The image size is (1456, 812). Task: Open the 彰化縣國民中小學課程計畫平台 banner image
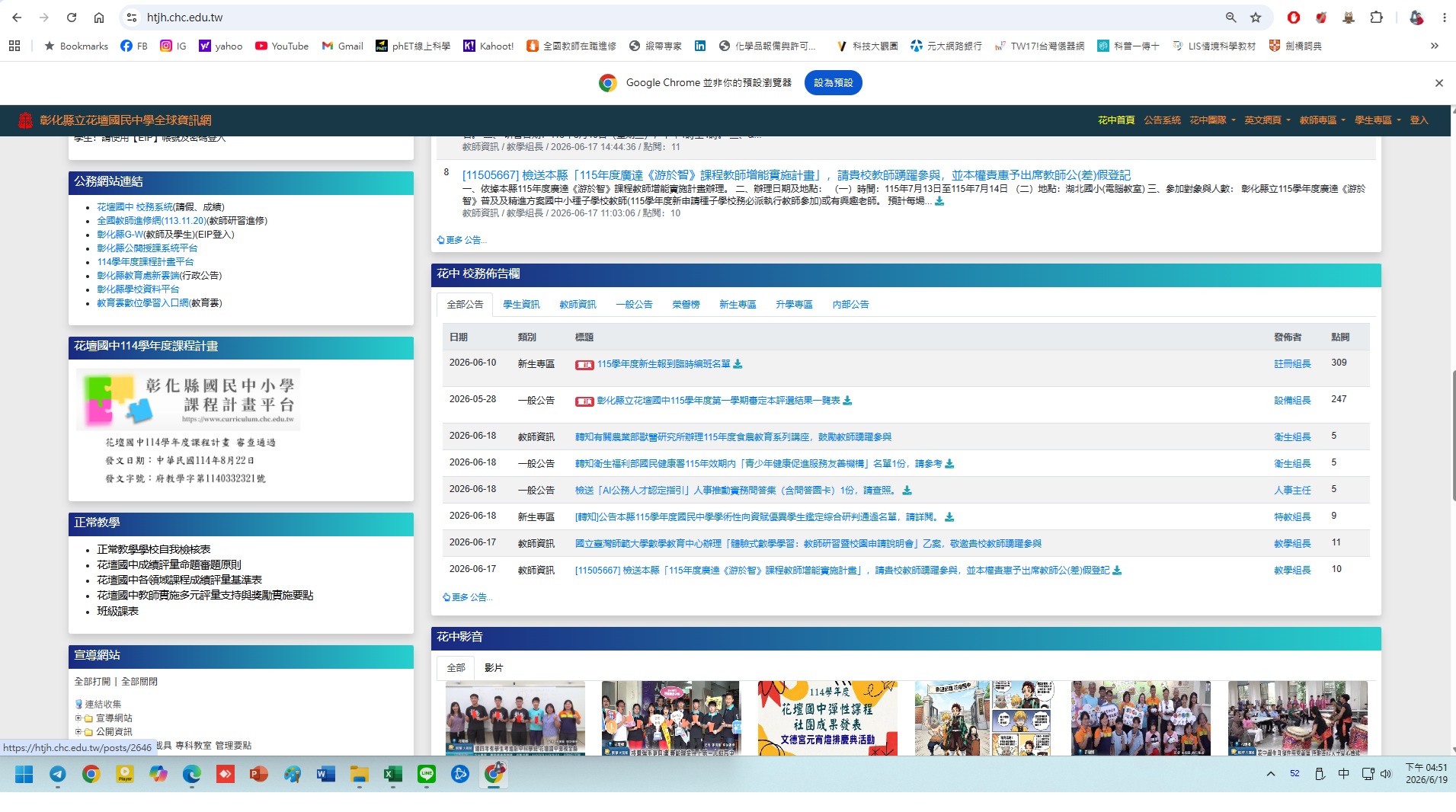pos(188,400)
